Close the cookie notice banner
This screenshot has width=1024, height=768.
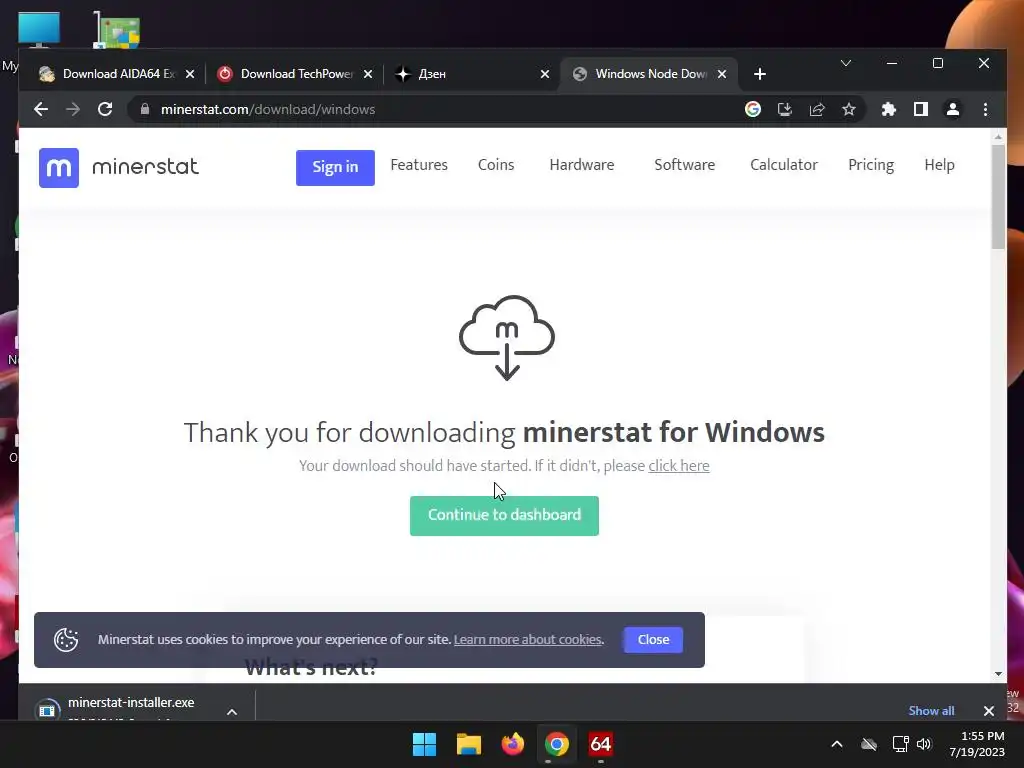click(x=653, y=639)
